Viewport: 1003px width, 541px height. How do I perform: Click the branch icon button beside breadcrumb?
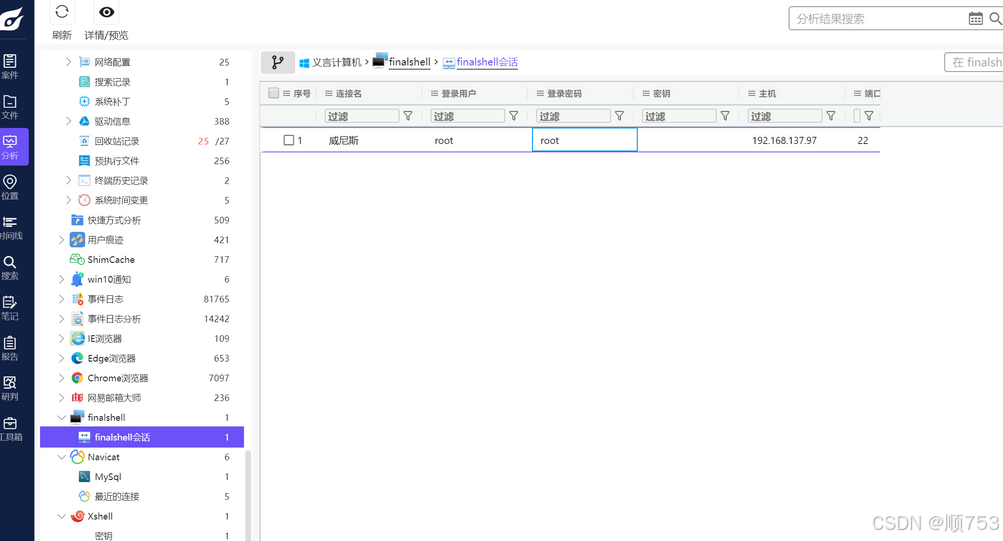click(x=278, y=62)
